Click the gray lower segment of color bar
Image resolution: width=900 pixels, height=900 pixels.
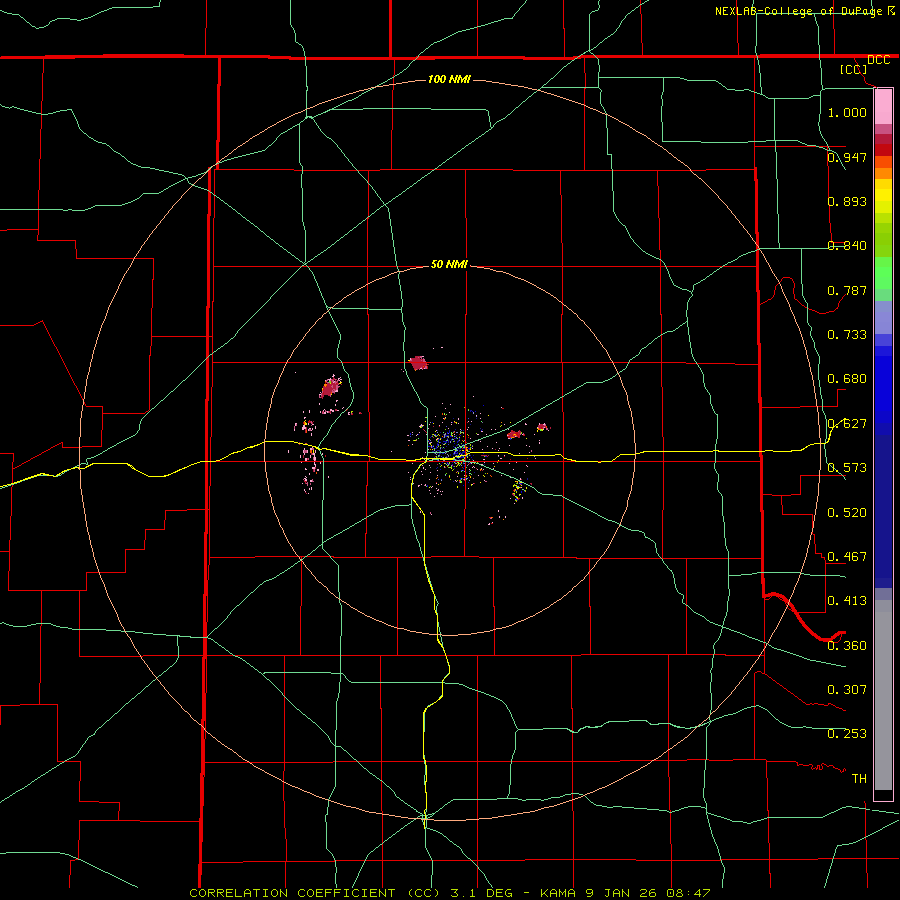pyautogui.click(x=883, y=695)
